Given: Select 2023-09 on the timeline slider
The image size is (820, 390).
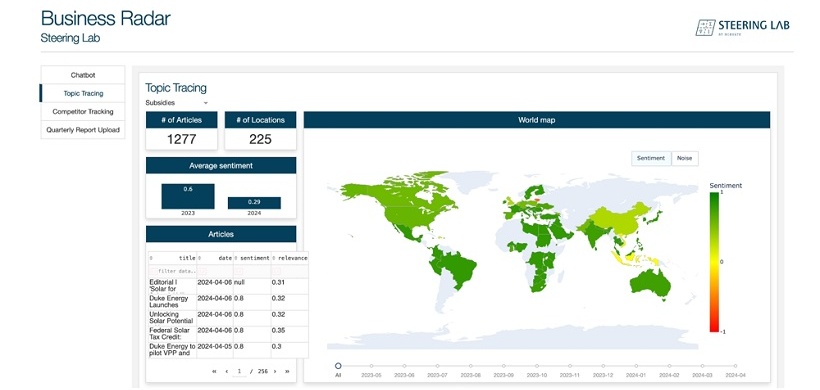Looking at the screenshot, I should coord(504,366).
